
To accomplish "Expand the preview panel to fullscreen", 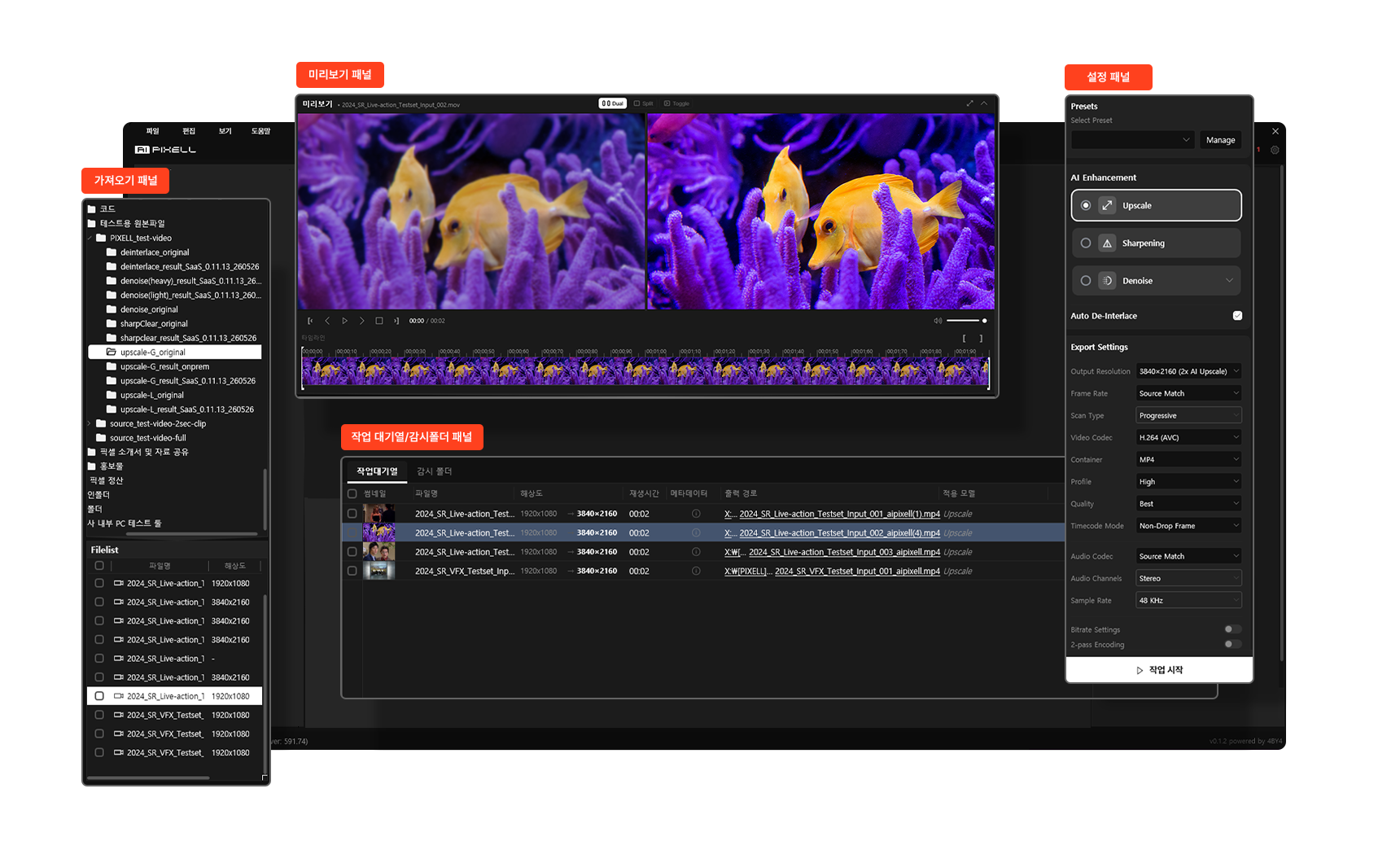I will (x=969, y=103).
